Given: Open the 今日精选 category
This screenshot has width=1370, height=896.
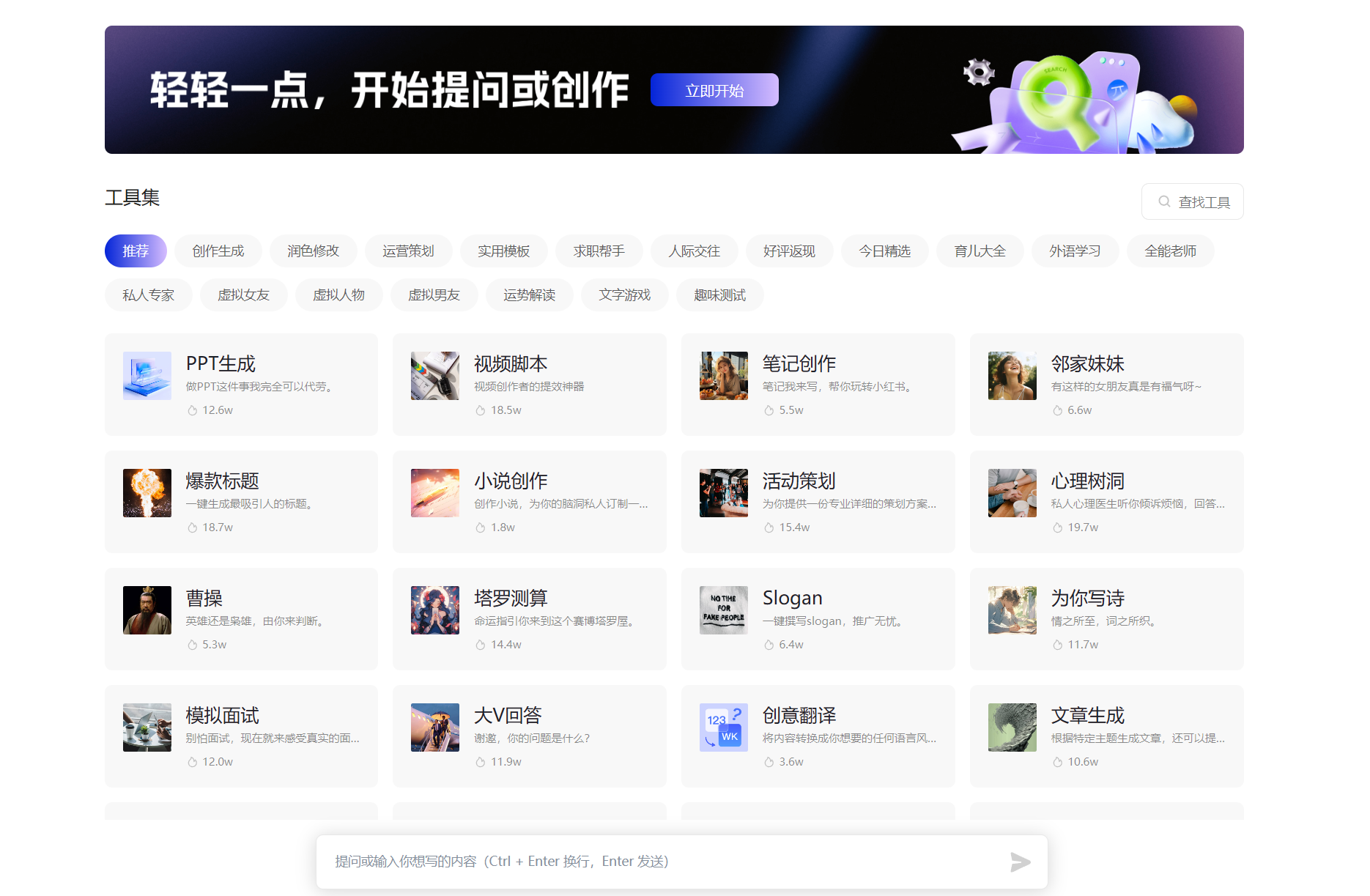Looking at the screenshot, I should tap(885, 251).
